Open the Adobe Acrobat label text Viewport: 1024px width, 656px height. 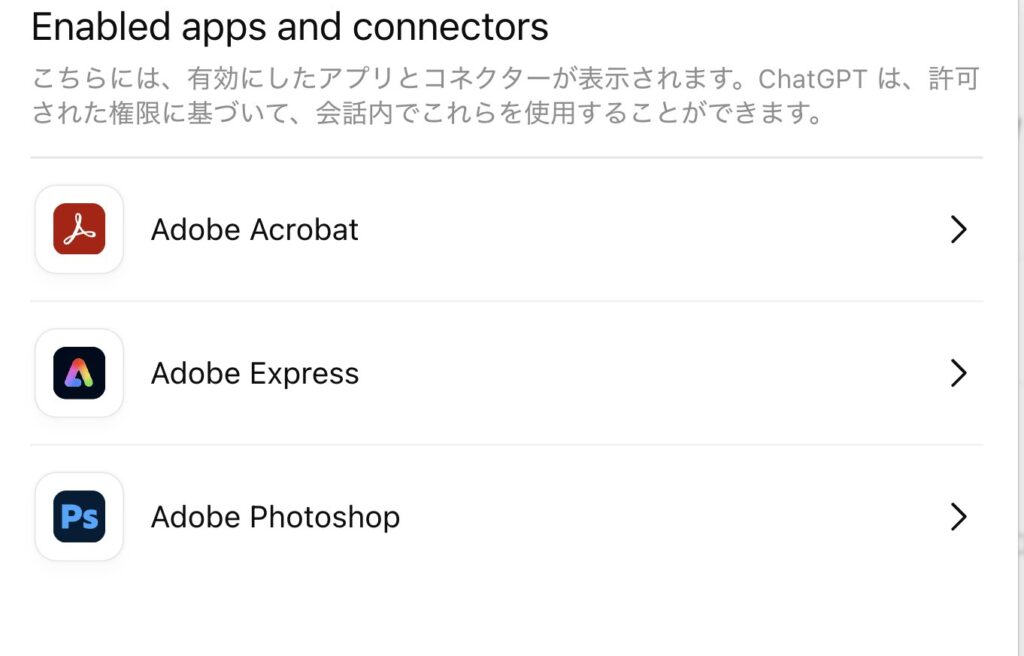(254, 229)
